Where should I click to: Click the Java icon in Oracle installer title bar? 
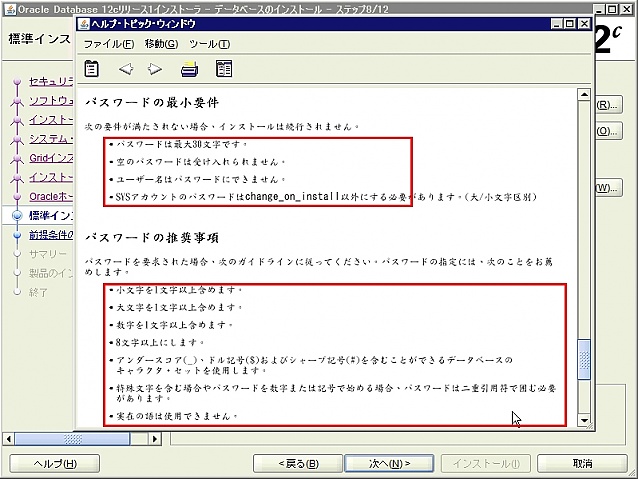[10, 9]
